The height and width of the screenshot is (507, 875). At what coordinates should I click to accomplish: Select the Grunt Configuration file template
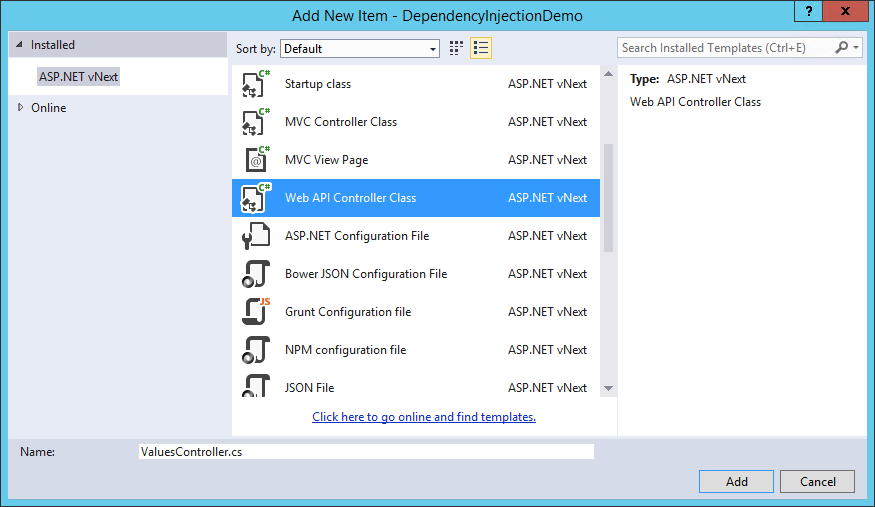pos(416,312)
